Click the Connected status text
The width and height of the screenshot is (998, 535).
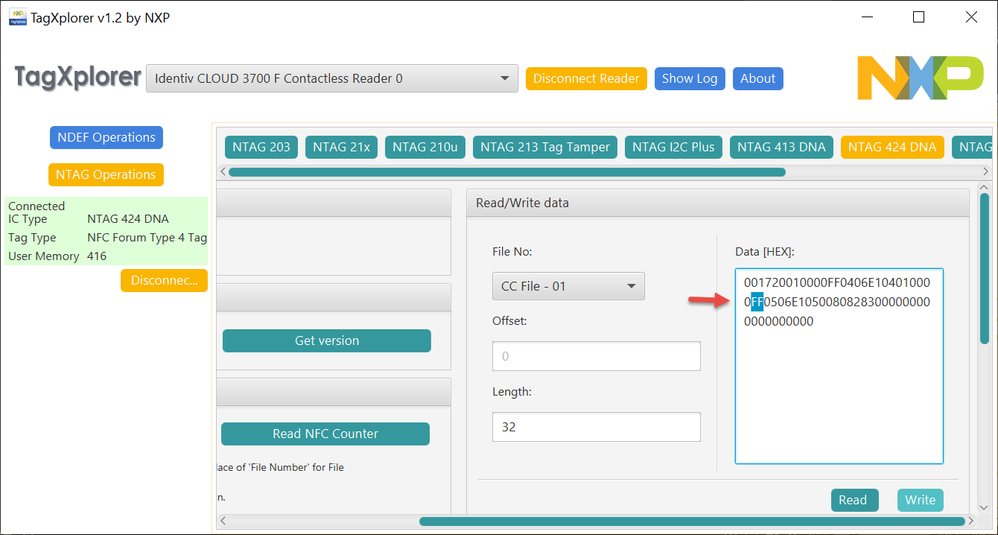tap(36, 206)
